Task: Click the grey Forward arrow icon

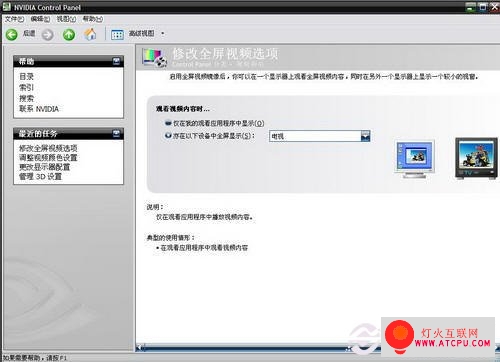Action: [47, 34]
